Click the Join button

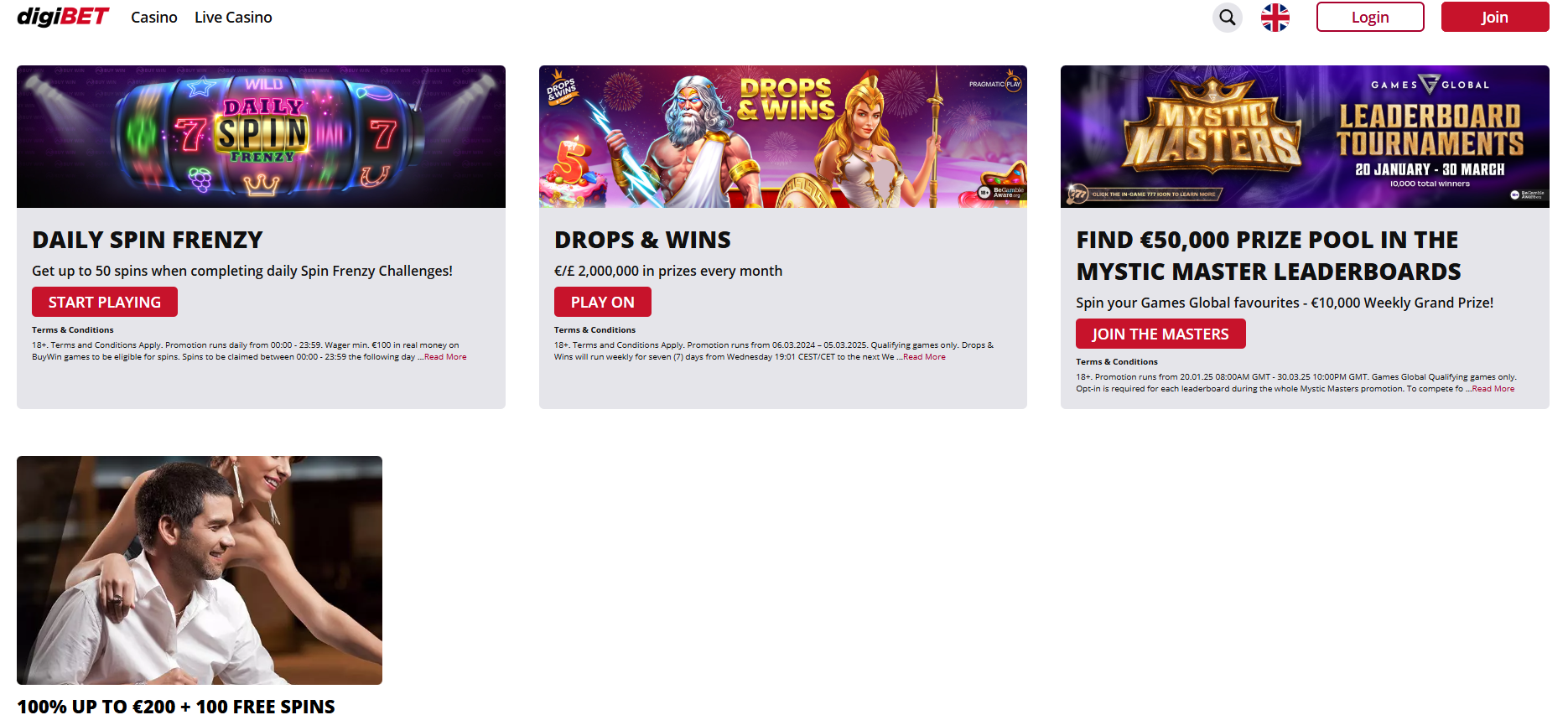click(1495, 17)
